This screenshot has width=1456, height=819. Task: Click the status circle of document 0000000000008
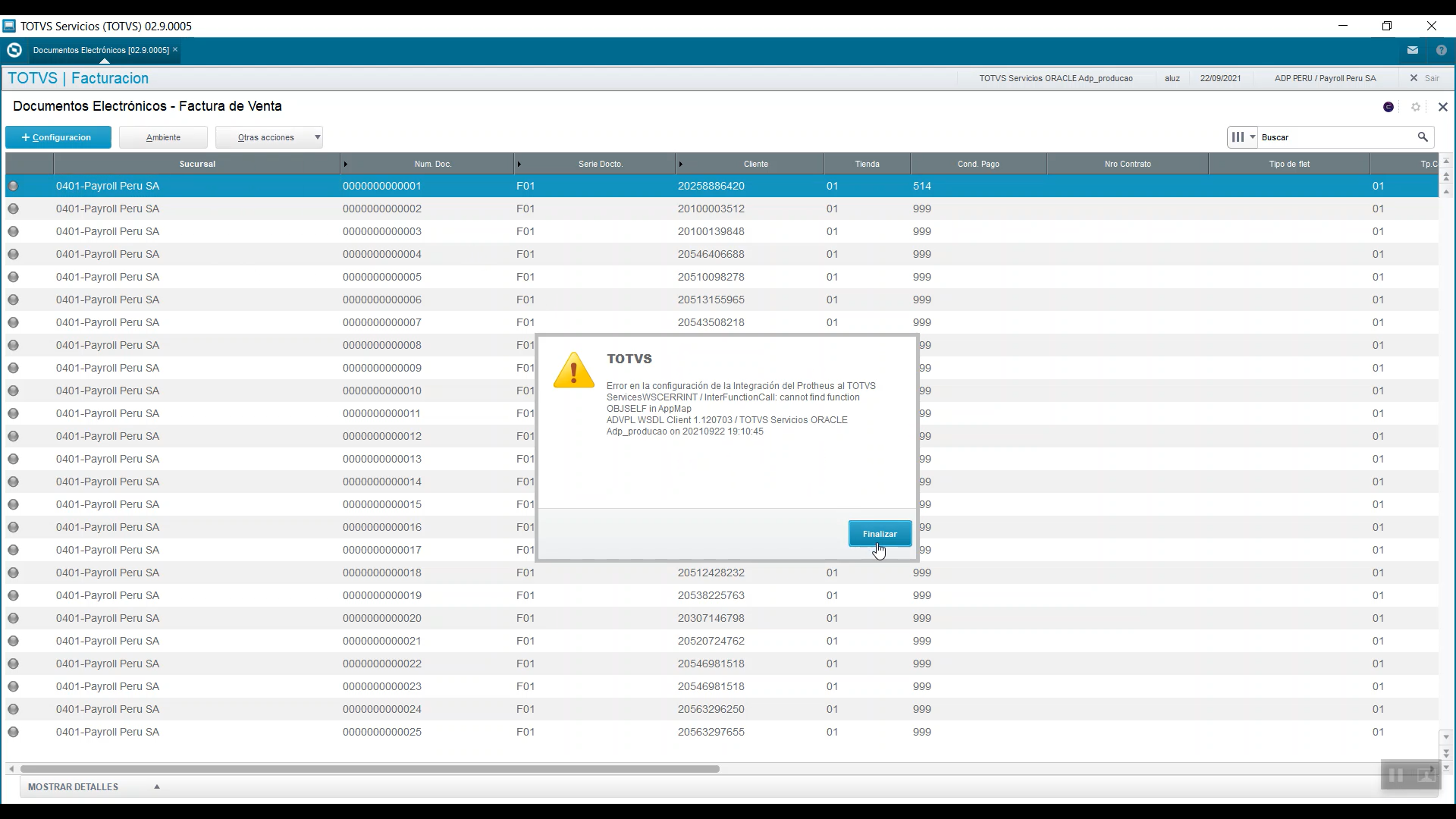coord(13,345)
